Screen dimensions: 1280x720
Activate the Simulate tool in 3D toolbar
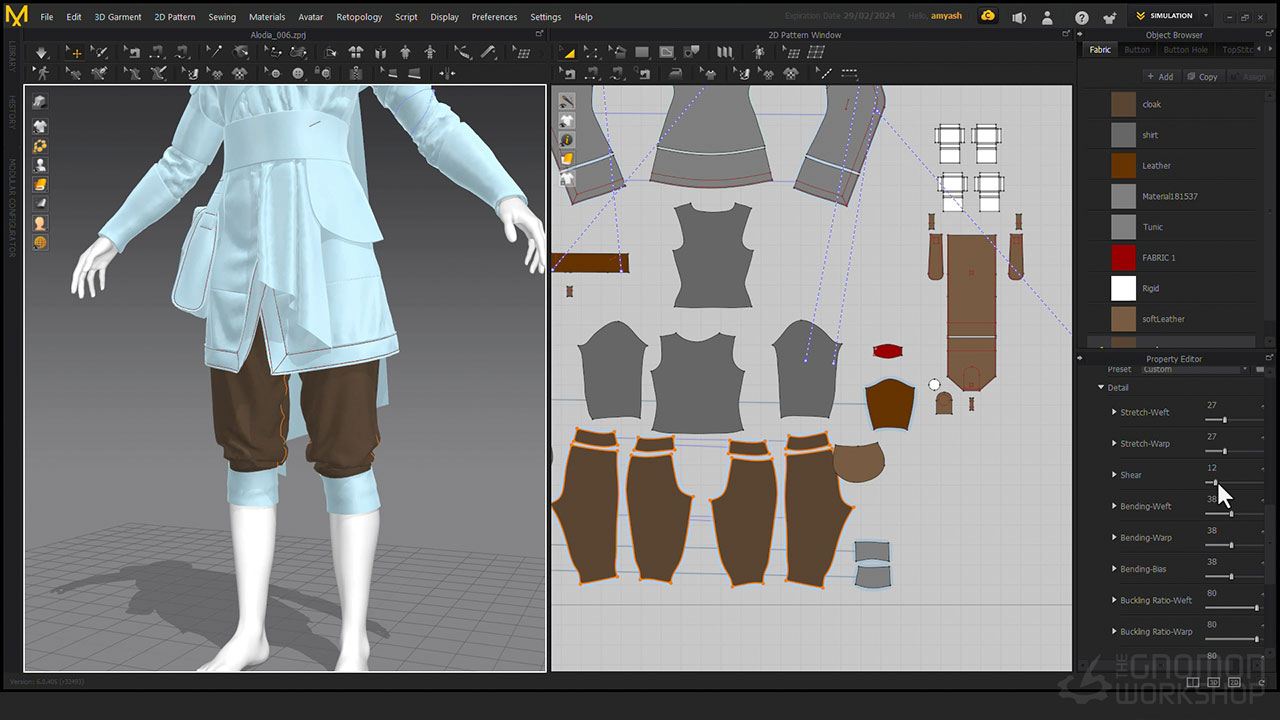click(x=41, y=52)
